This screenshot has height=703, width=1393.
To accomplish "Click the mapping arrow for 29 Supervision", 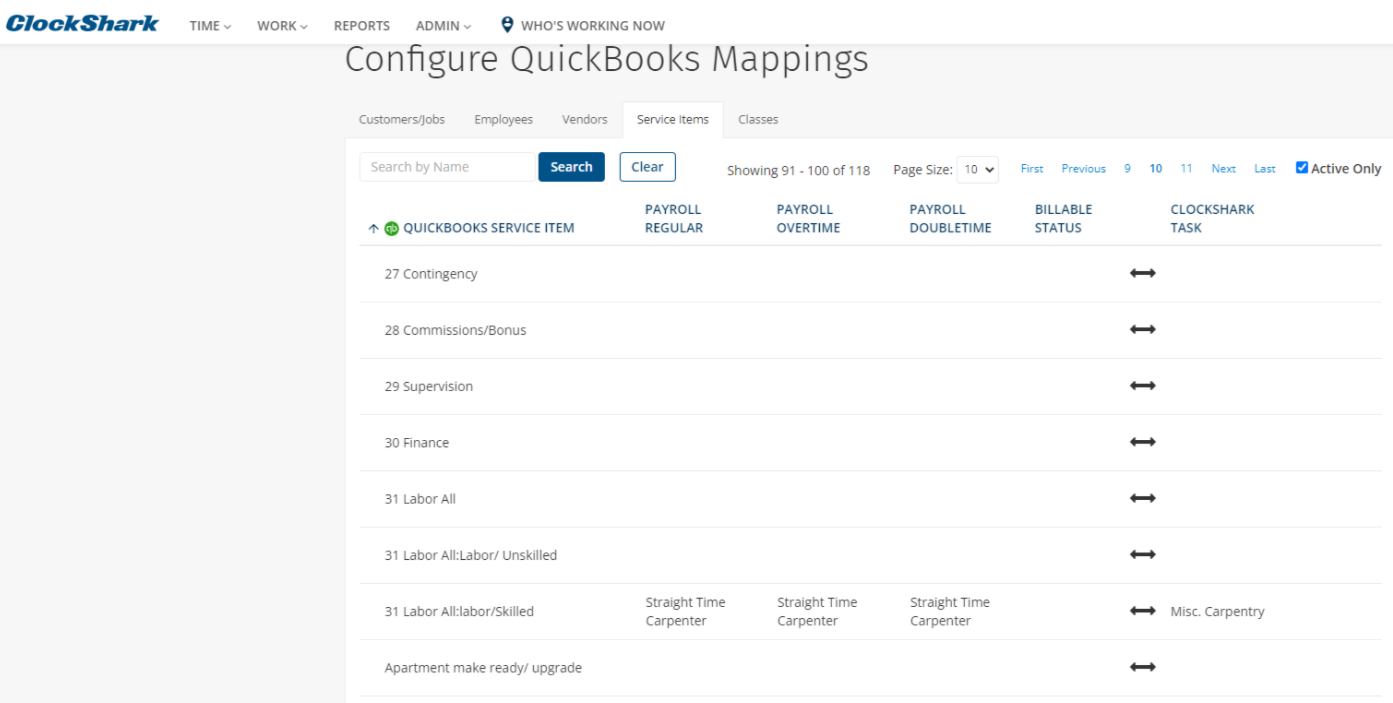I will tap(1143, 386).
